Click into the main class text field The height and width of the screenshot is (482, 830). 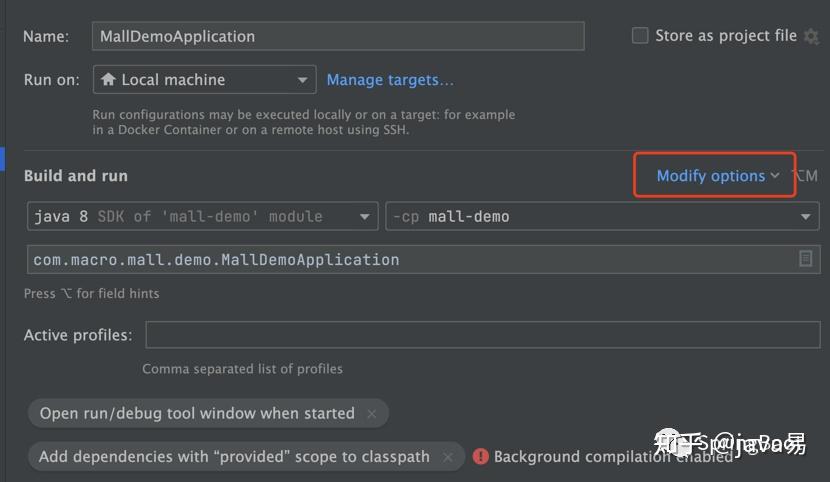pyautogui.click(x=410, y=259)
